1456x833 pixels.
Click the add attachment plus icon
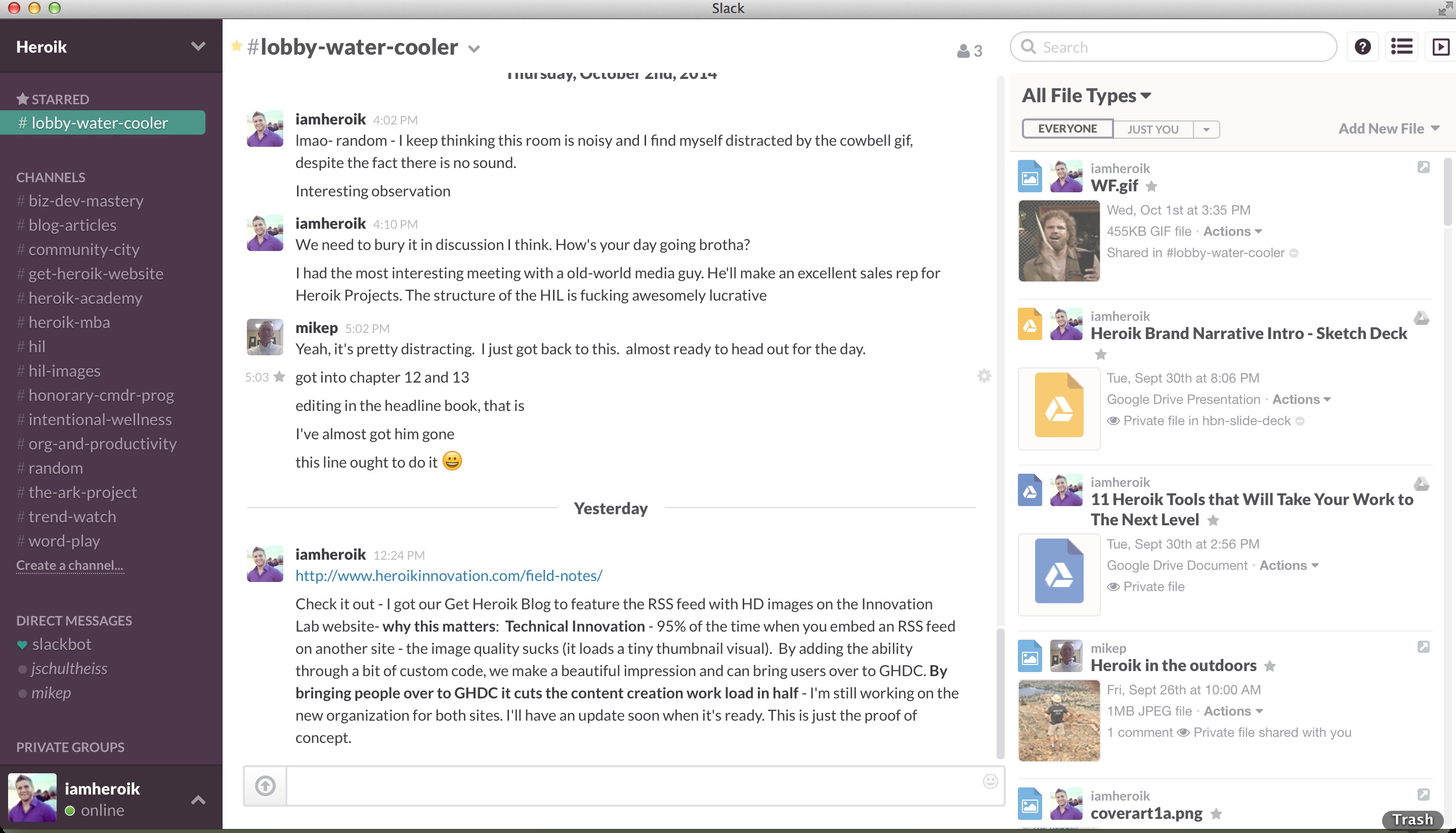tap(265, 786)
